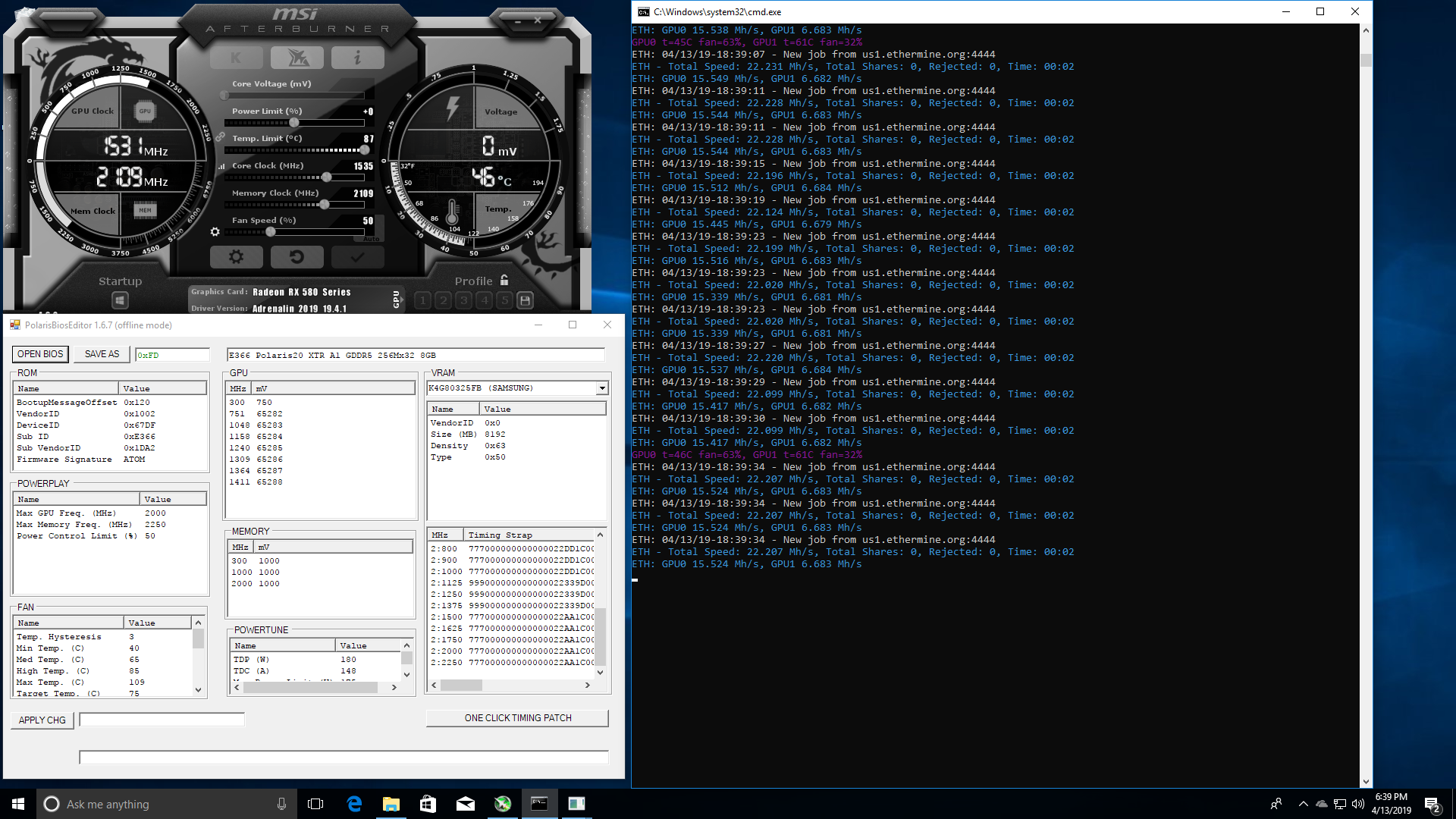Click the Core Voltage slider handle
The width and height of the screenshot is (1456, 819).
click(x=224, y=96)
